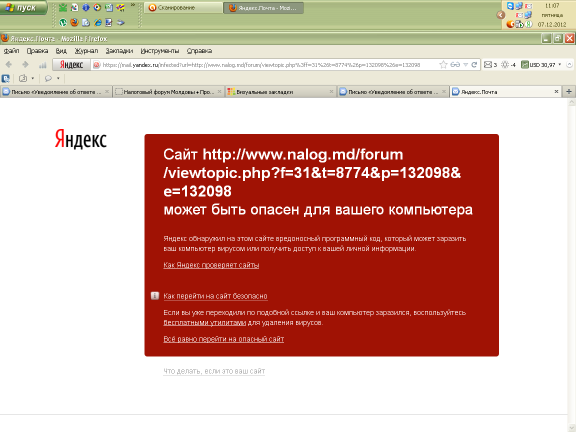
Task: Expand the speech bubble toolbar dropdown arrow
Action: [58, 78]
